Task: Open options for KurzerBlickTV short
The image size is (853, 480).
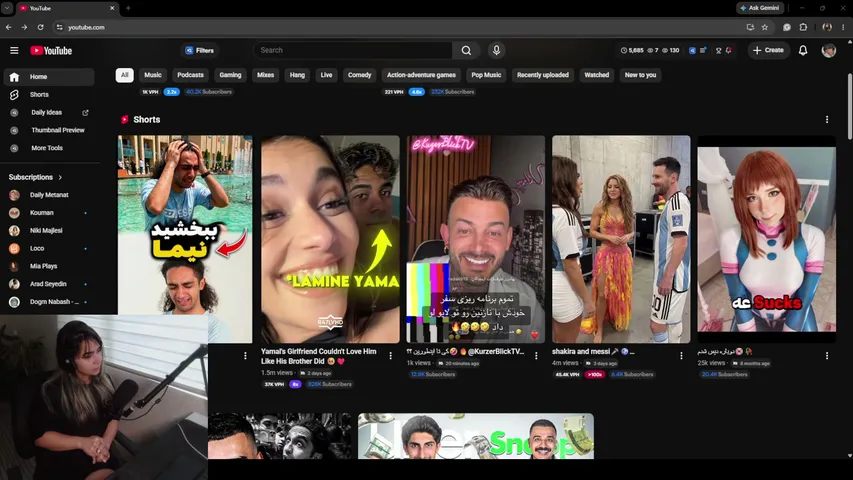Action: pos(536,355)
